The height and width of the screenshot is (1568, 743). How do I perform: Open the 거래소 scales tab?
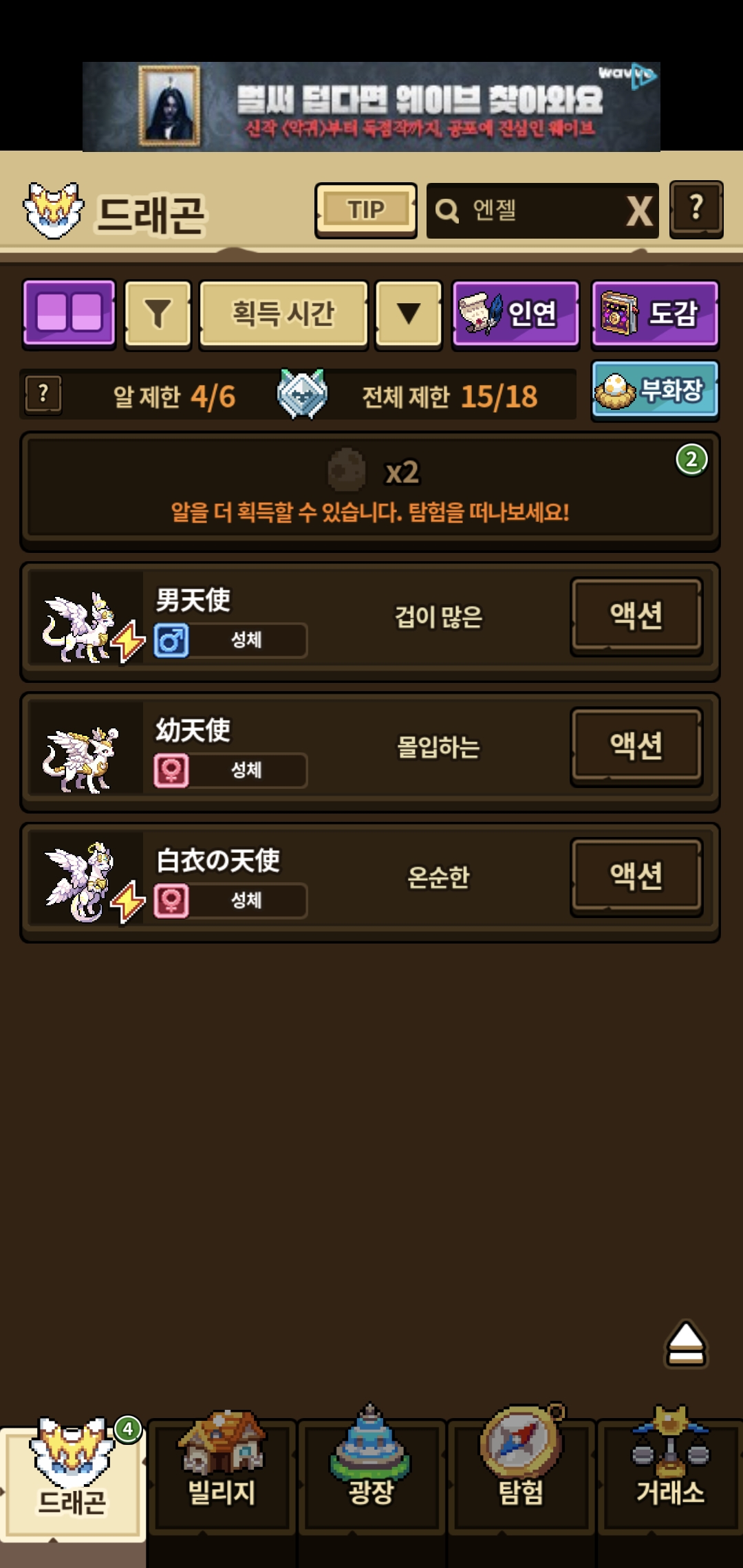tap(670, 1474)
